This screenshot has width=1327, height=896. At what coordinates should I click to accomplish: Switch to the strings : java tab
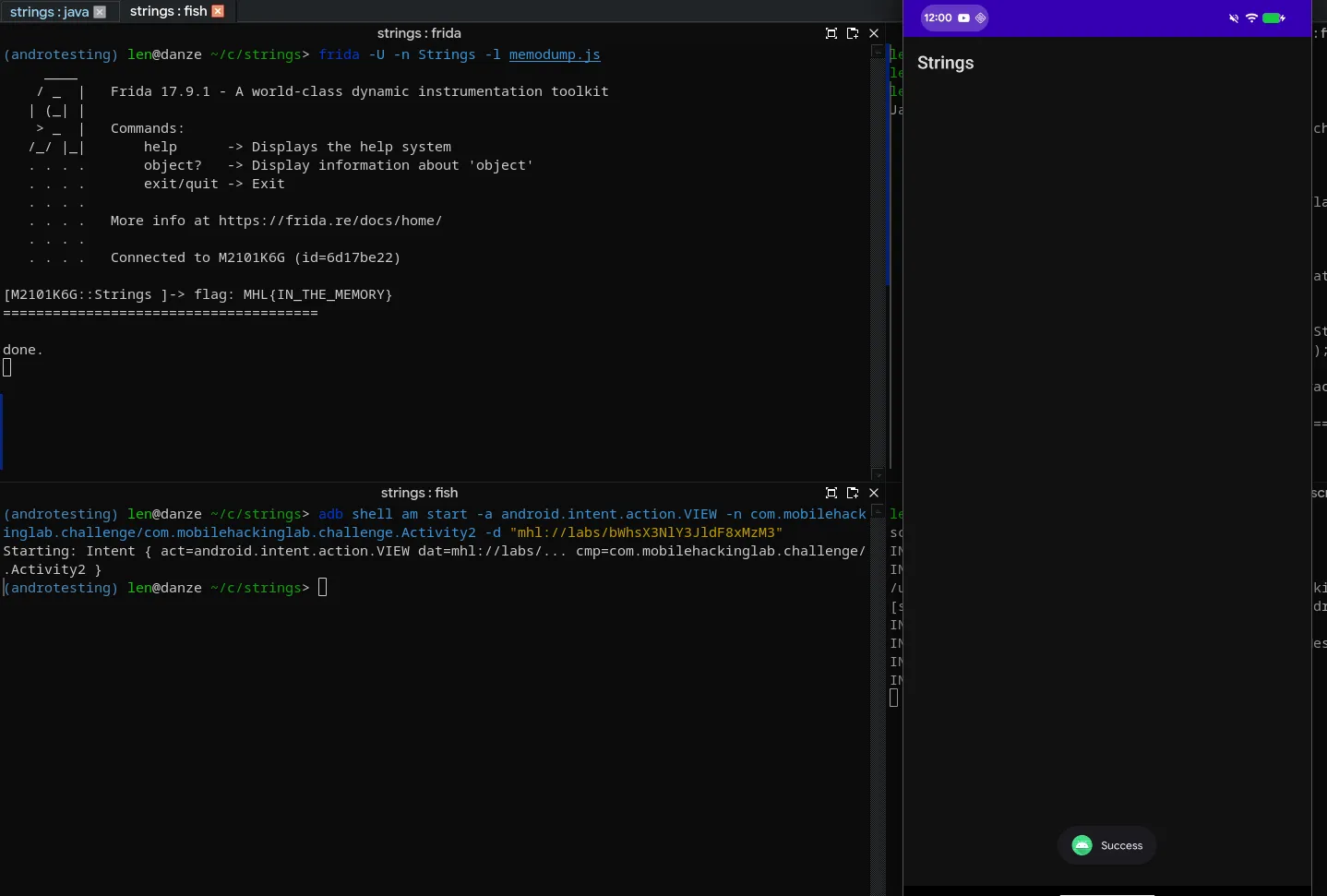49,12
